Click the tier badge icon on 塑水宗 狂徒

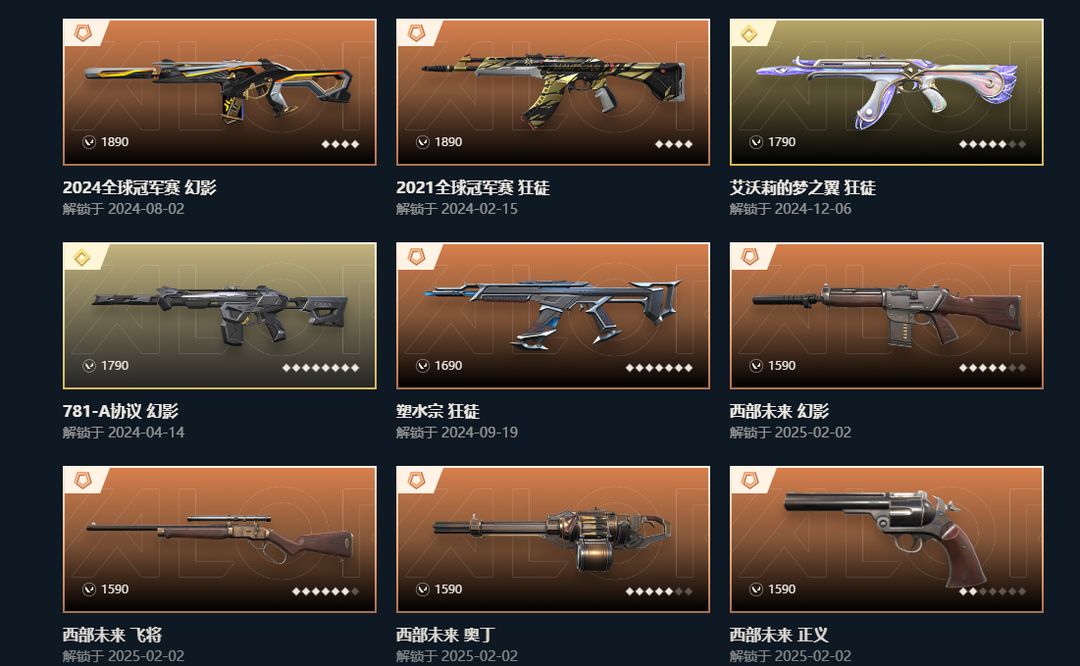tap(416, 257)
